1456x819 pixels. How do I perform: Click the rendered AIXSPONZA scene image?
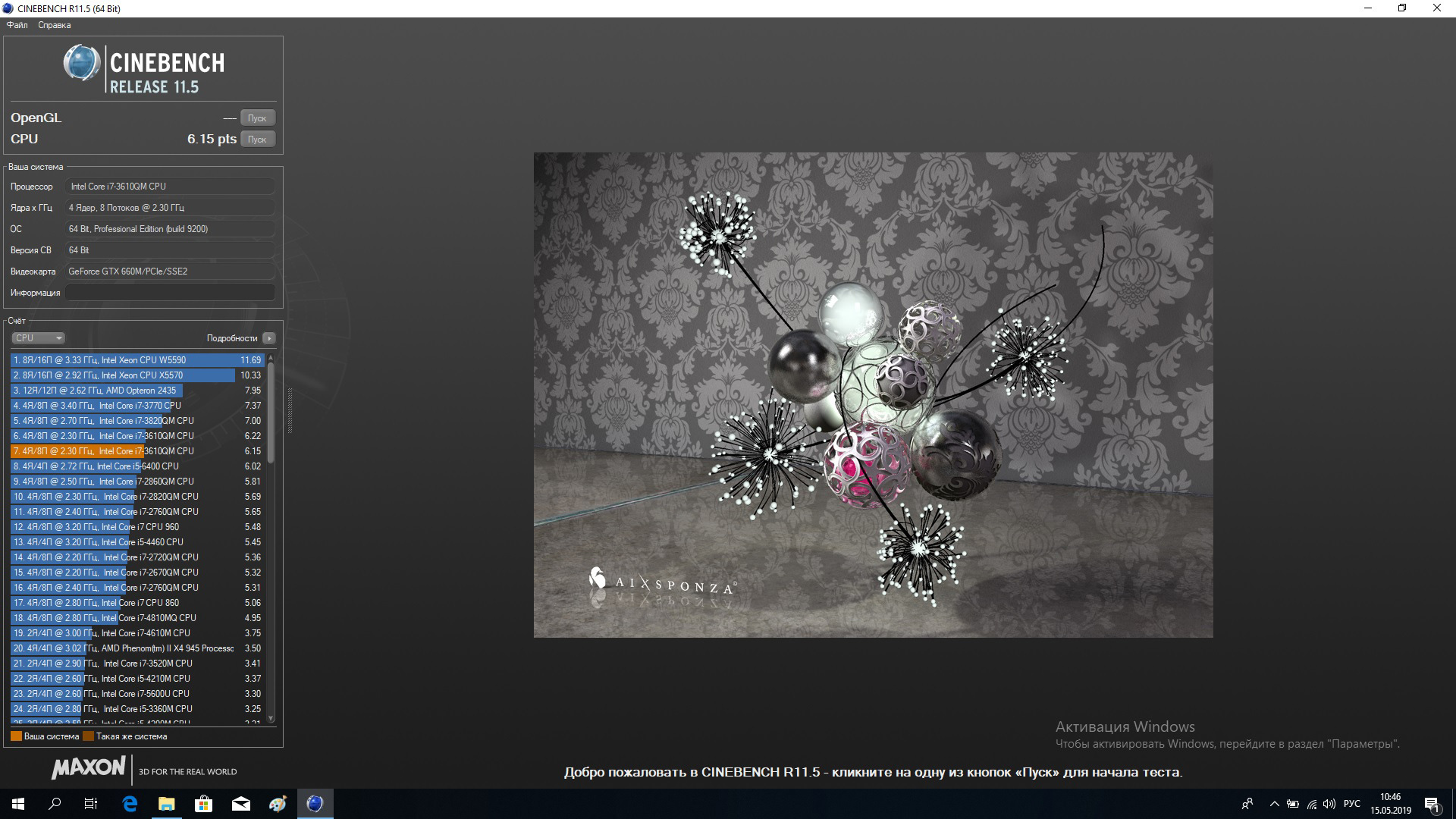[873, 395]
